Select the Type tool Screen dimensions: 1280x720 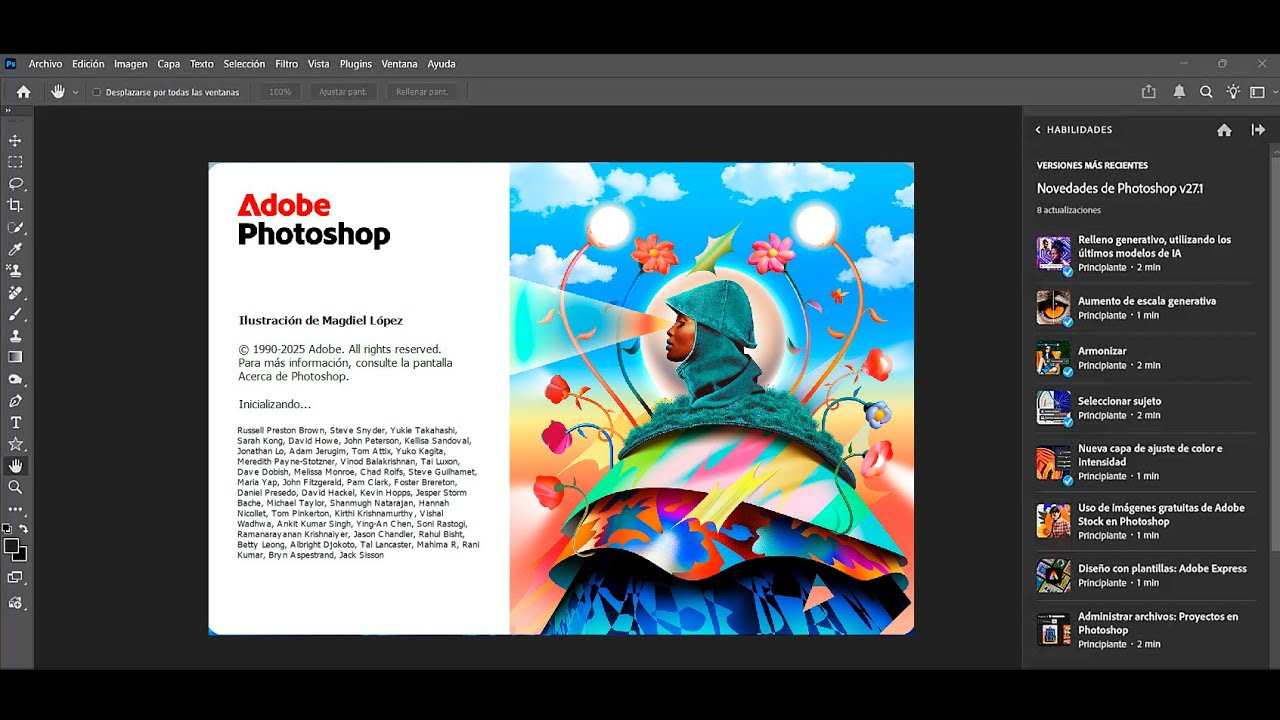[15, 422]
